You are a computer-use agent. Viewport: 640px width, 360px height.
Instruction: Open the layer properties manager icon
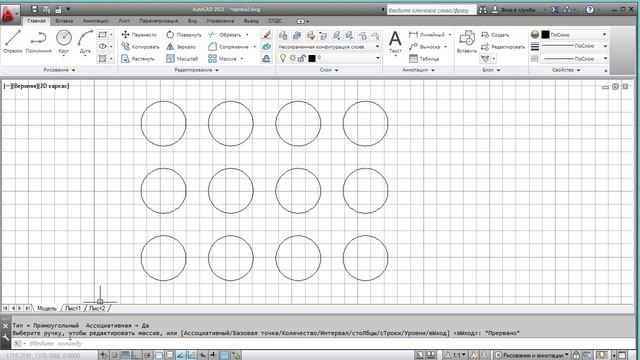point(283,36)
